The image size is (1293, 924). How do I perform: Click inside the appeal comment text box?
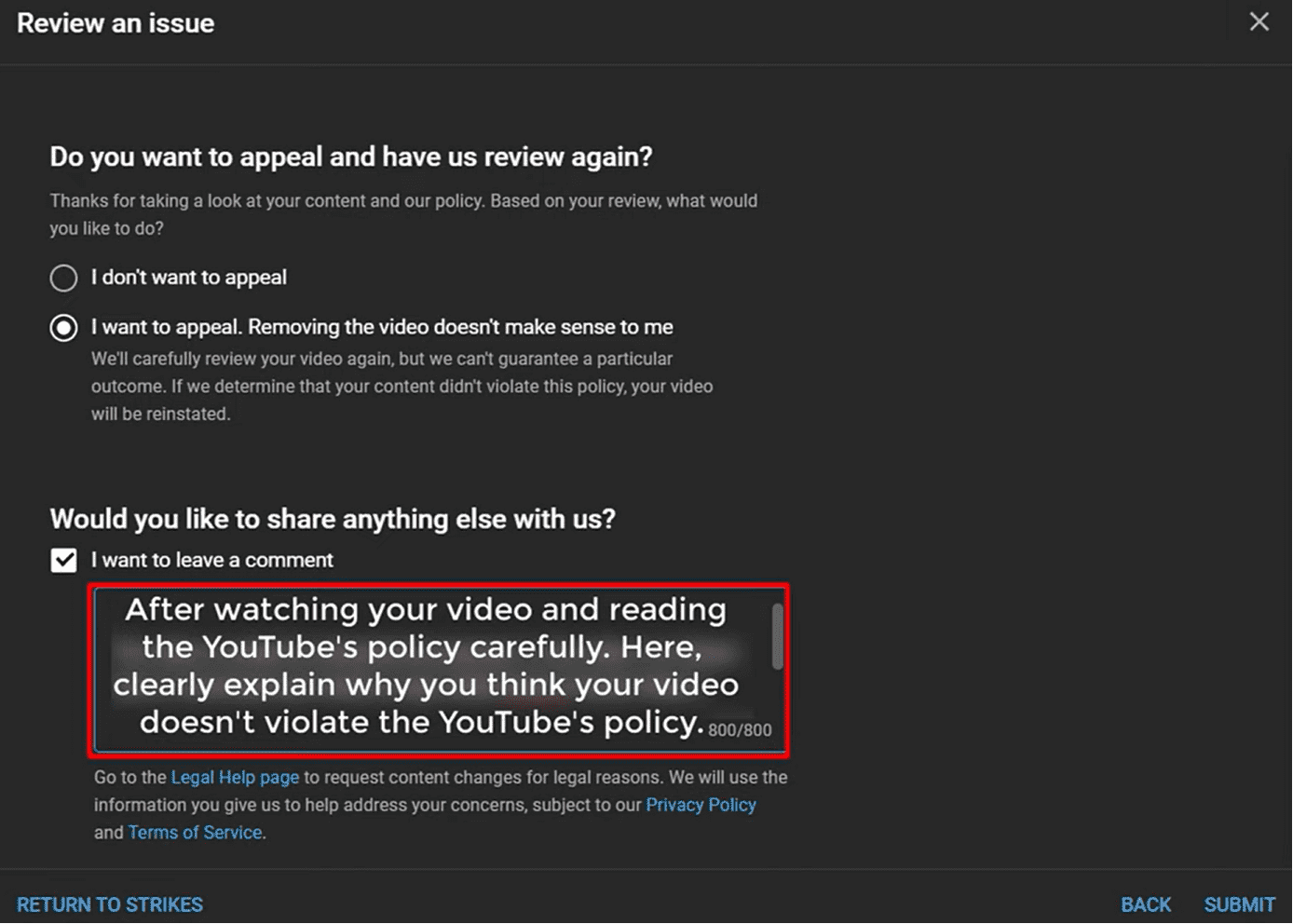click(440, 669)
